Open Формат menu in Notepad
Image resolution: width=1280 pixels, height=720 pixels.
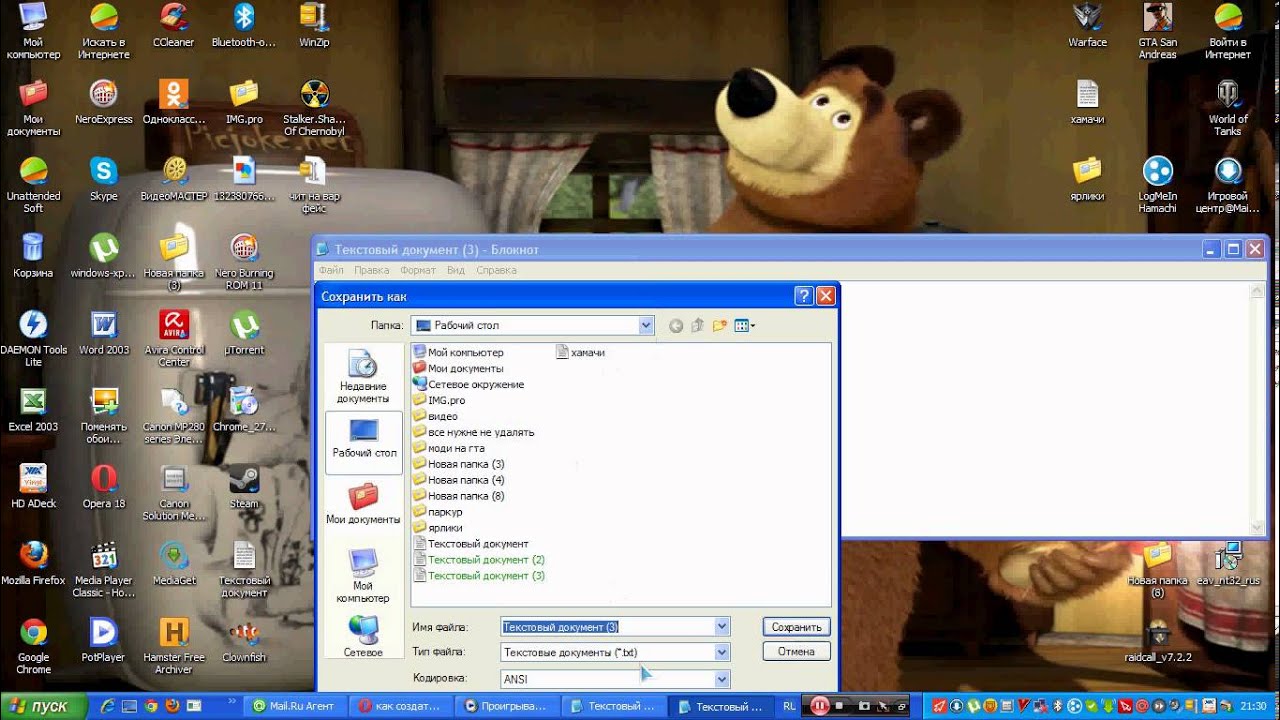click(418, 270)
